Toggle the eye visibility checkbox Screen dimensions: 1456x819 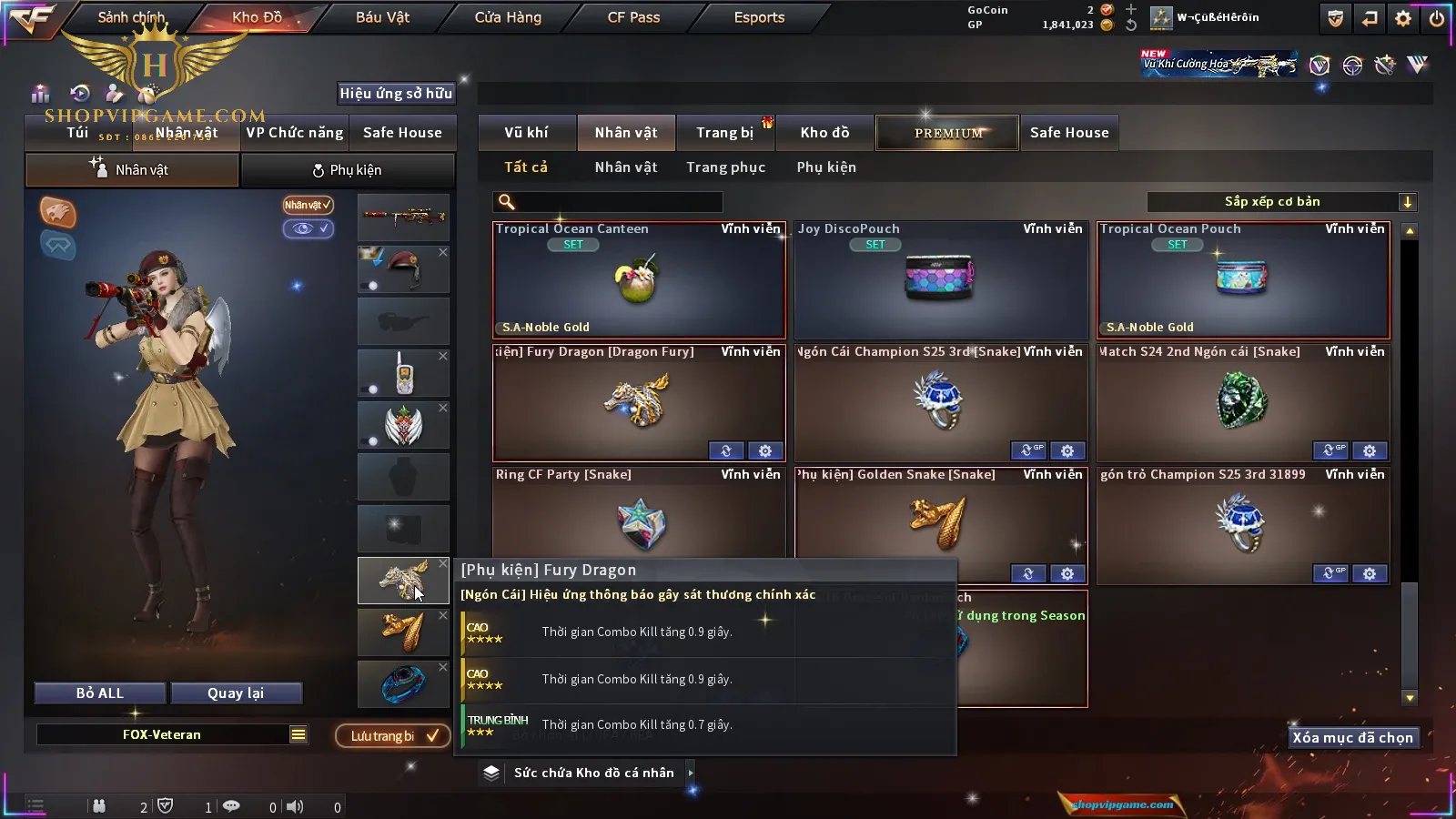coord(308,228)
